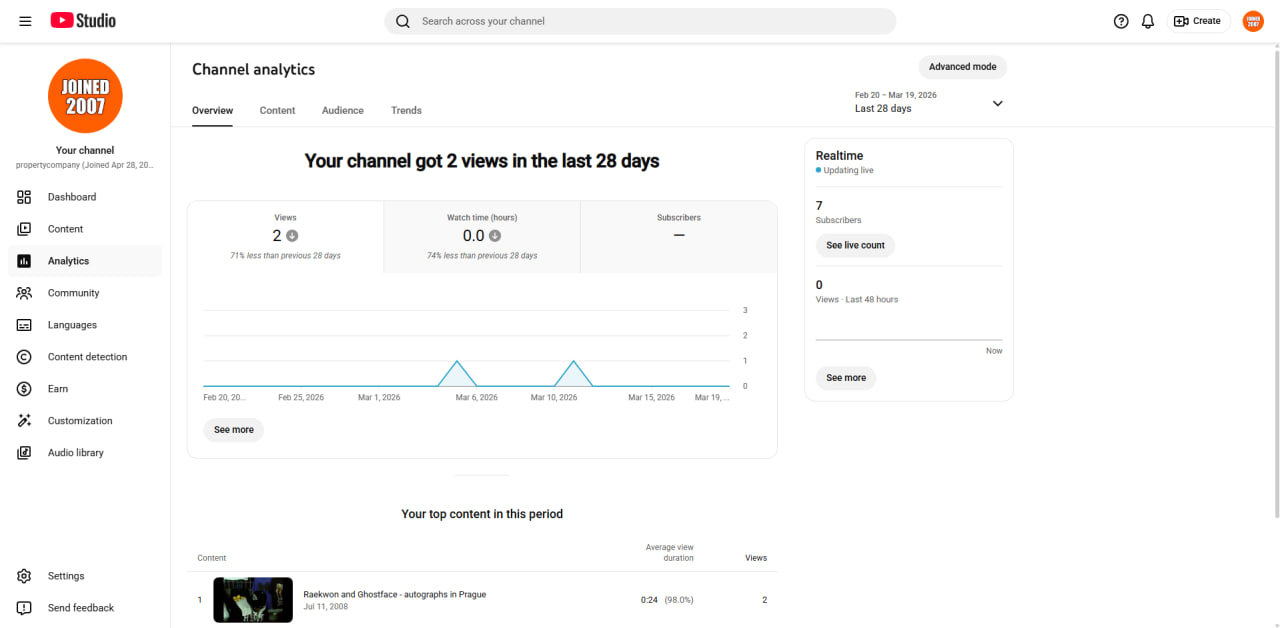Switch to the Trends tab
This screenshot has width=1280, height=628.
(x=406, y=110)
